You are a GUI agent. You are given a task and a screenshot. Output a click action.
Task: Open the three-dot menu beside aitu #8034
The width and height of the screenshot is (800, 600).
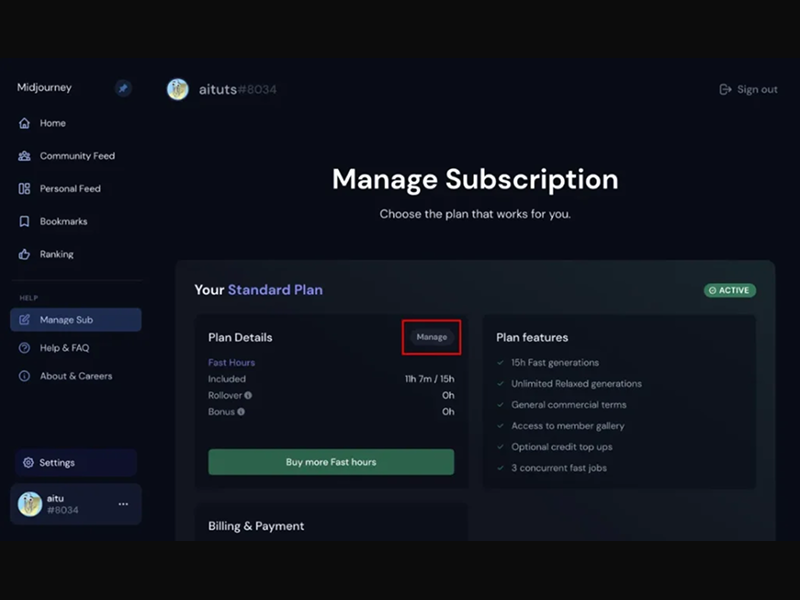pos(123,504)
